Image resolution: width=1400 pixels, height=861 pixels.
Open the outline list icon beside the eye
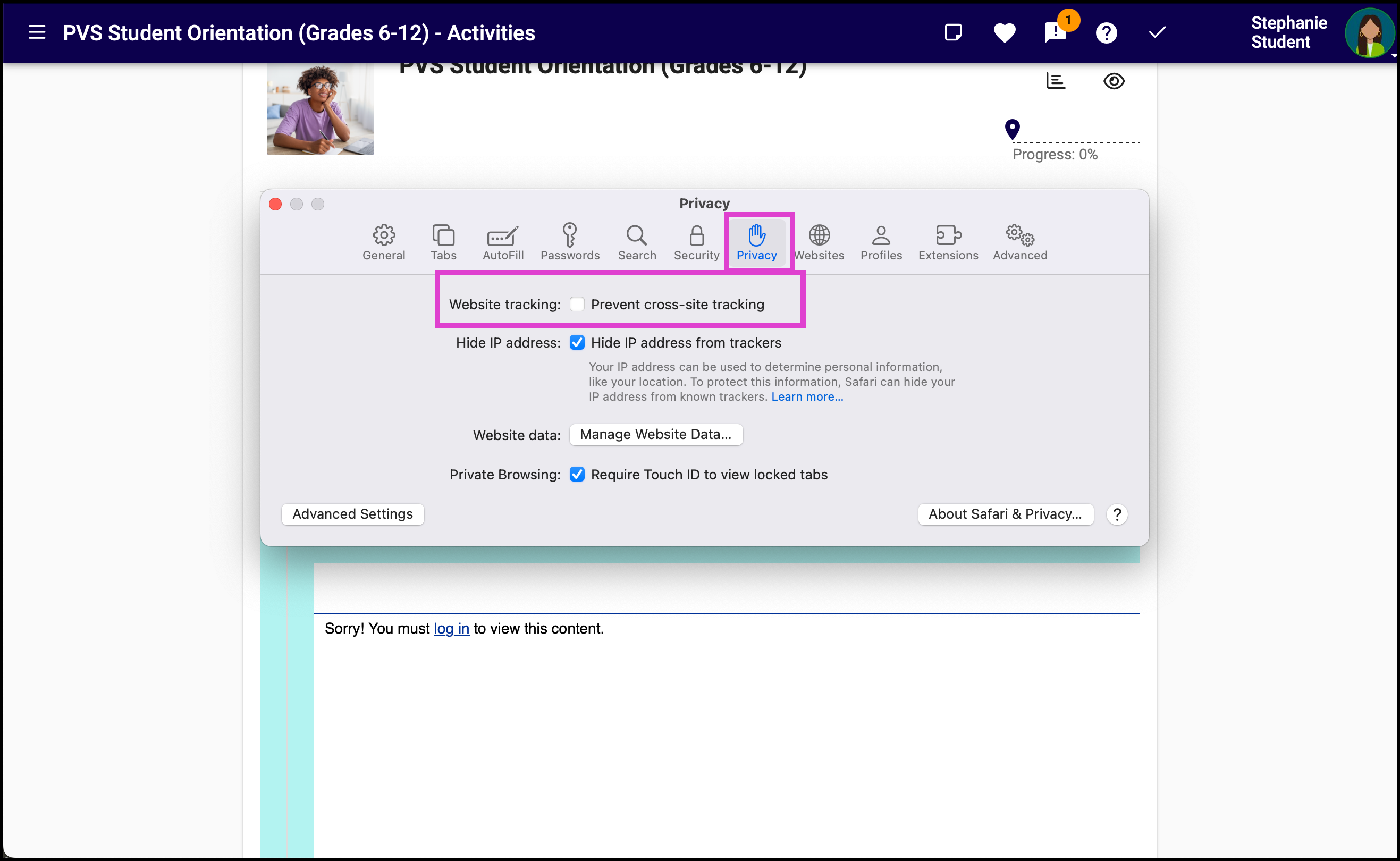click(x=1056, y=81)
